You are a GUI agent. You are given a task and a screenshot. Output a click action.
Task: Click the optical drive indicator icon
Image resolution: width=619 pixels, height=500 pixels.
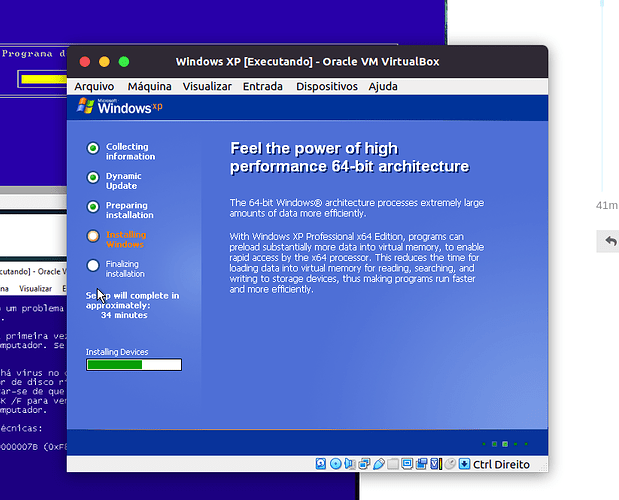335,464
